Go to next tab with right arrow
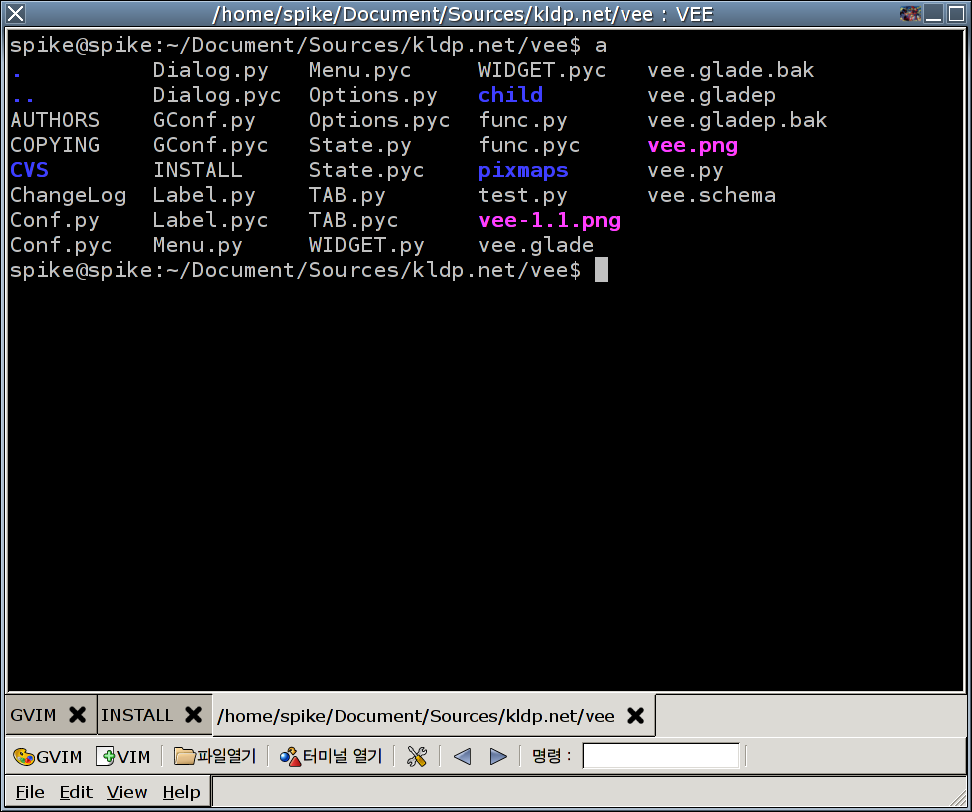This screenshot has height=812, width=972. (x=498, y=756)
